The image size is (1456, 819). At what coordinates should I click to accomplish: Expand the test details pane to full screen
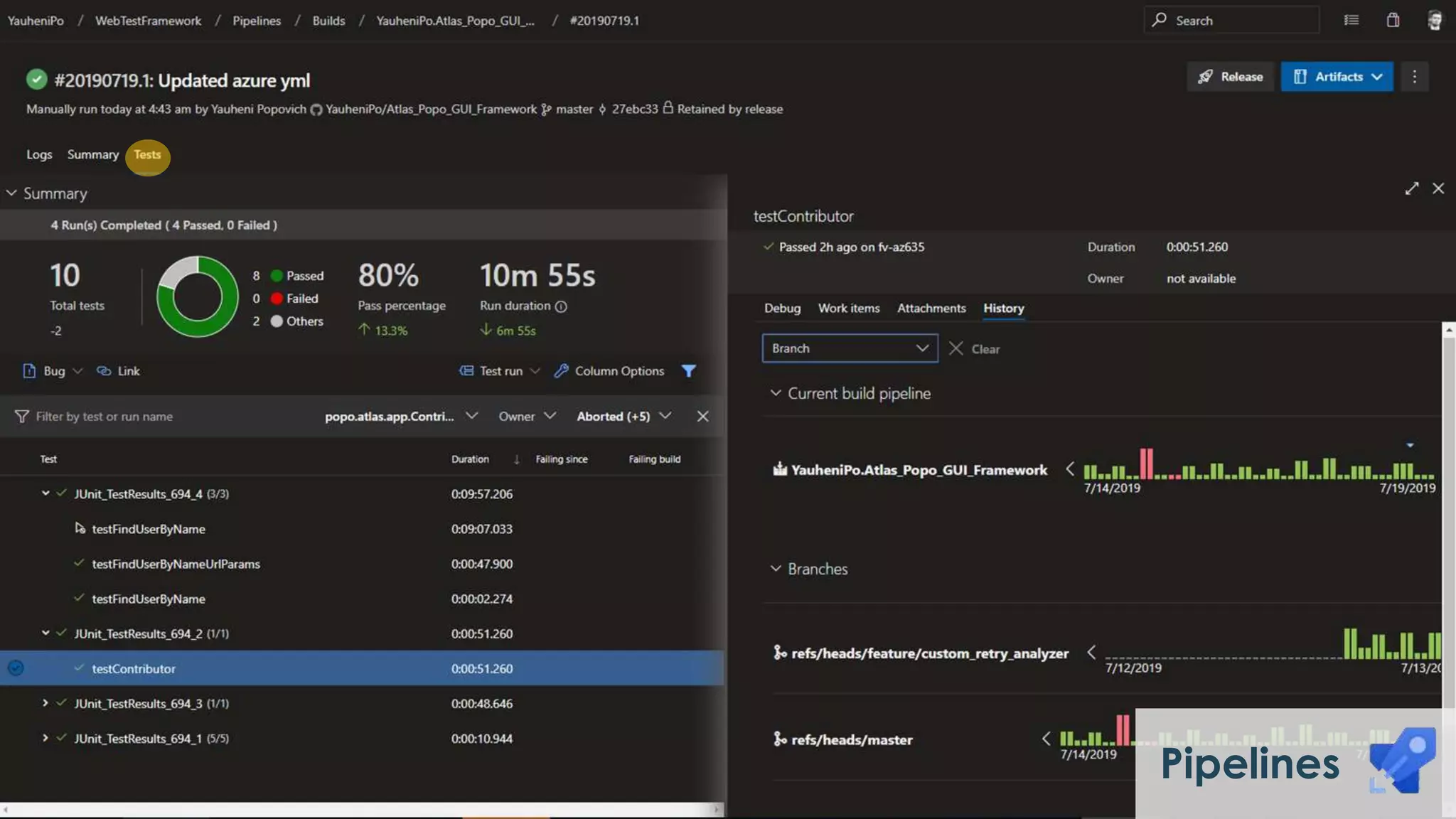[1412, 188]
